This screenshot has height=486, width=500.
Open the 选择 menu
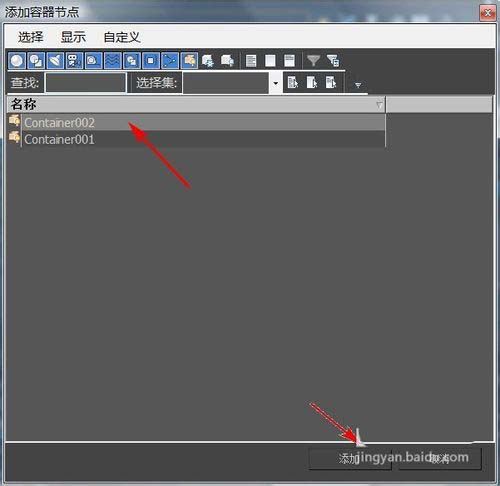(x=30, y=37)
